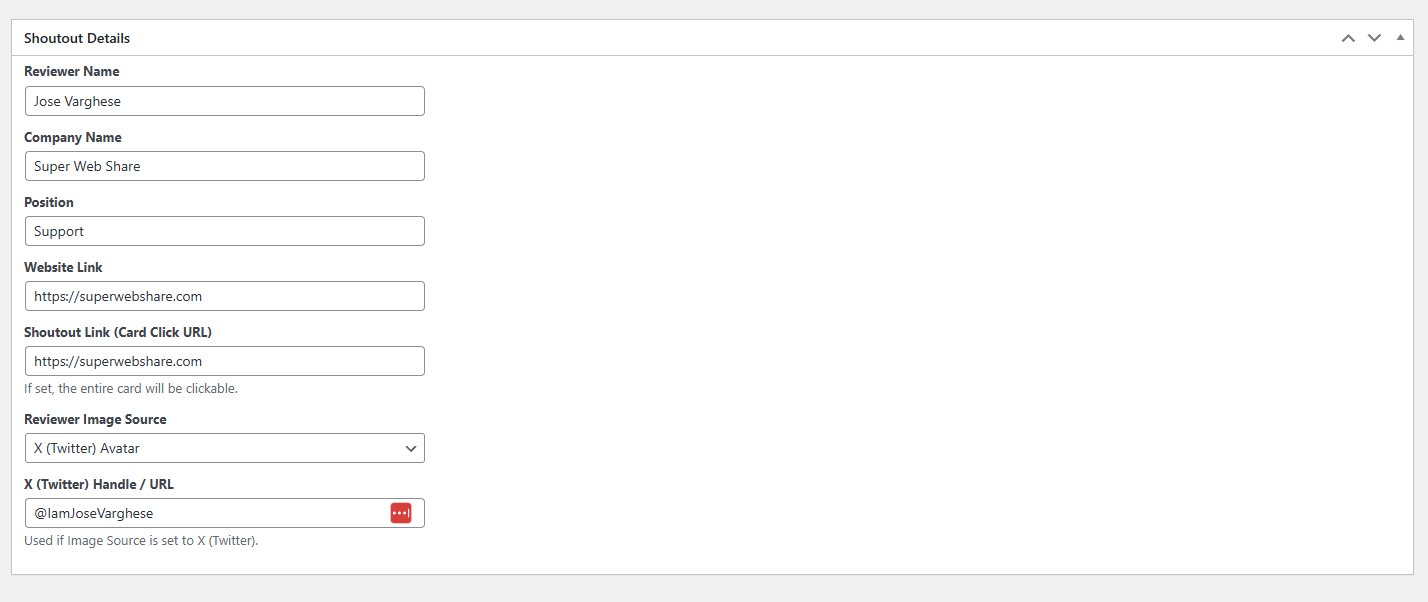1428x602 pixels.
Task: Open the Reviewer Image Source dropdown
Action: (225, 448)
